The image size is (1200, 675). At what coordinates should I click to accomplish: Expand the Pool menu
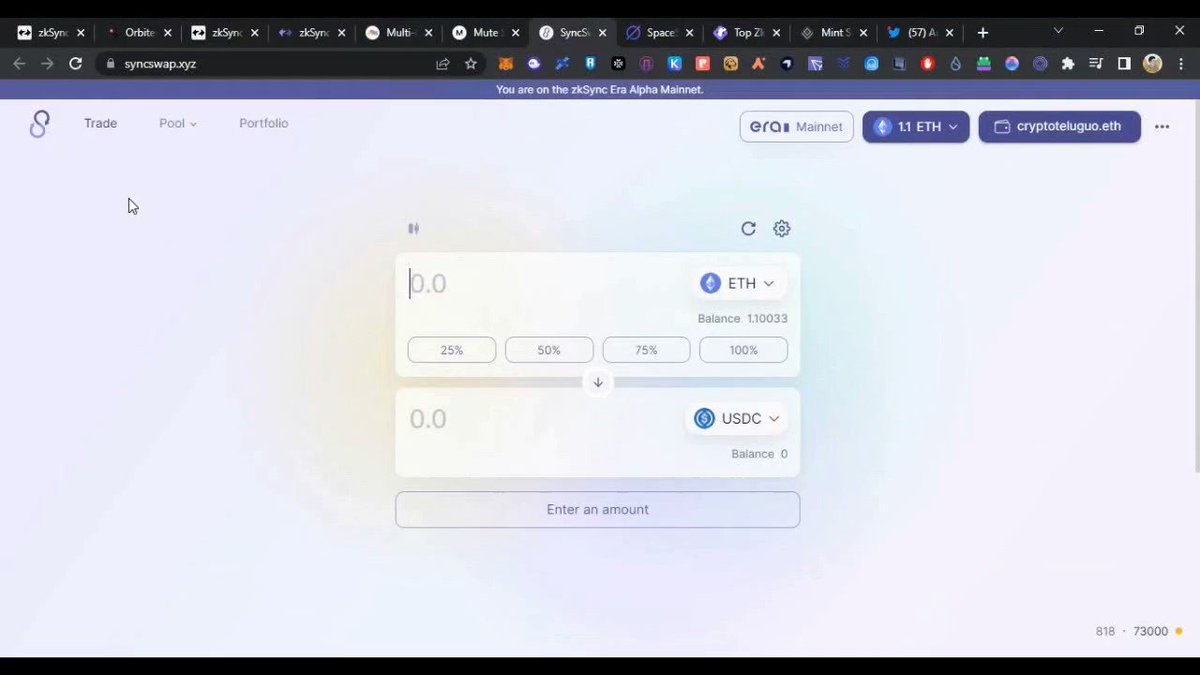coord(178,124)
